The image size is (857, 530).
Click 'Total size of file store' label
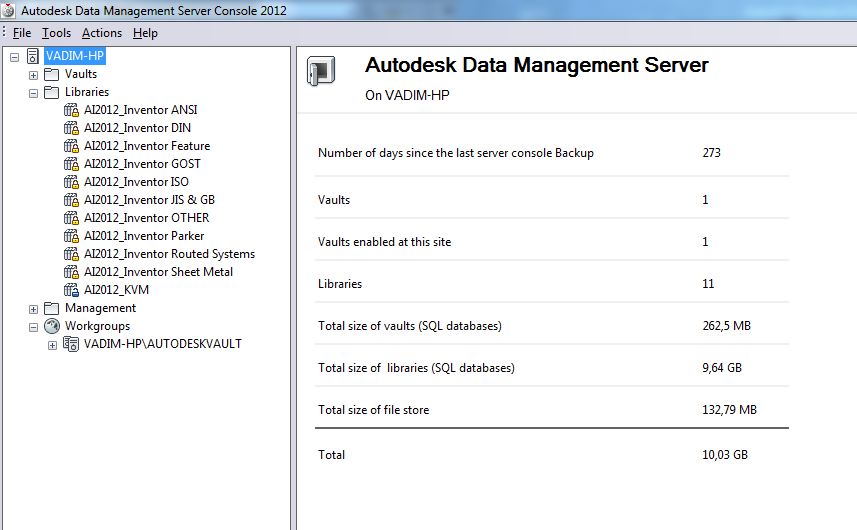point(374,410)
